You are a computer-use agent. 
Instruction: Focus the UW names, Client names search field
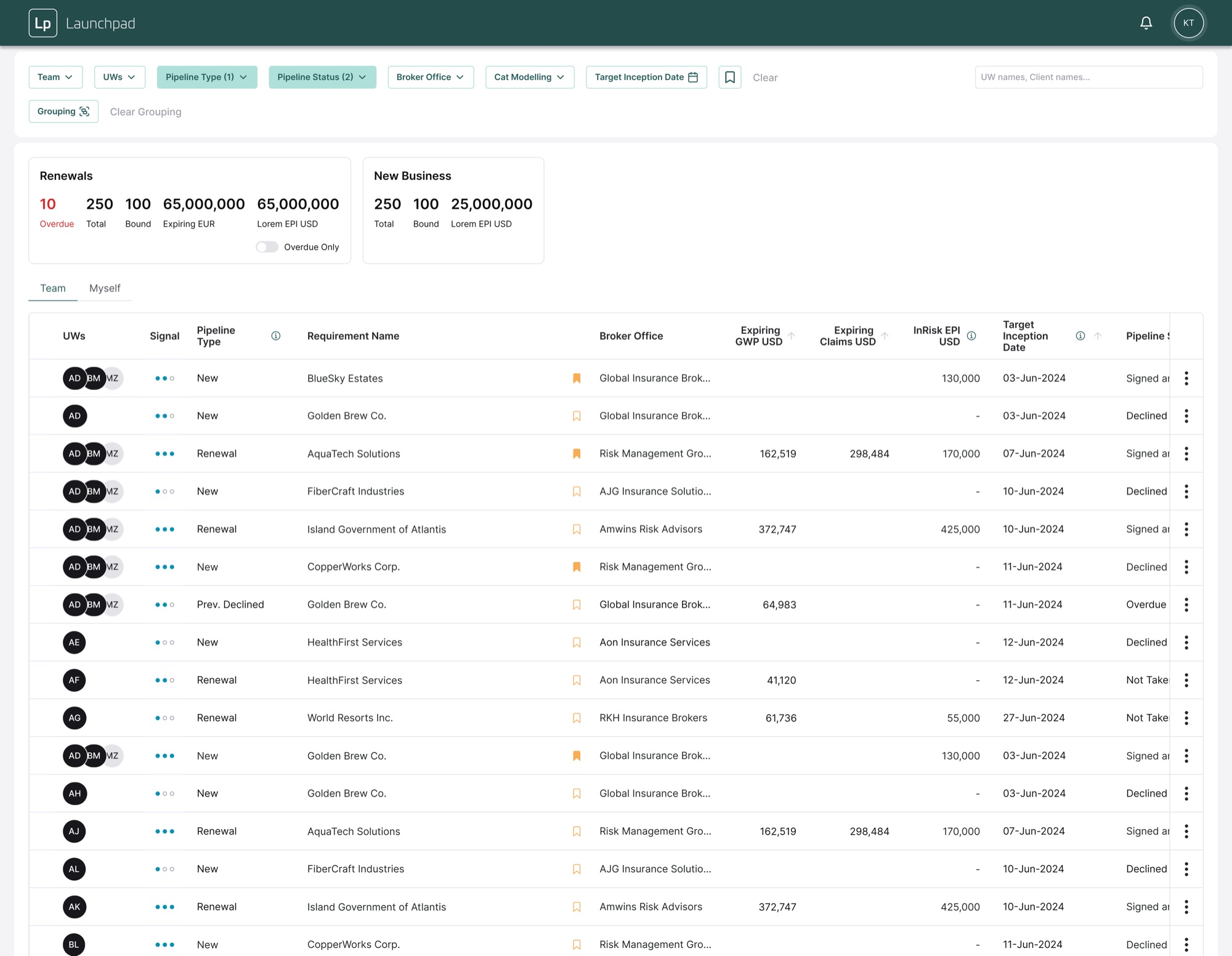tap(1088, 77)
